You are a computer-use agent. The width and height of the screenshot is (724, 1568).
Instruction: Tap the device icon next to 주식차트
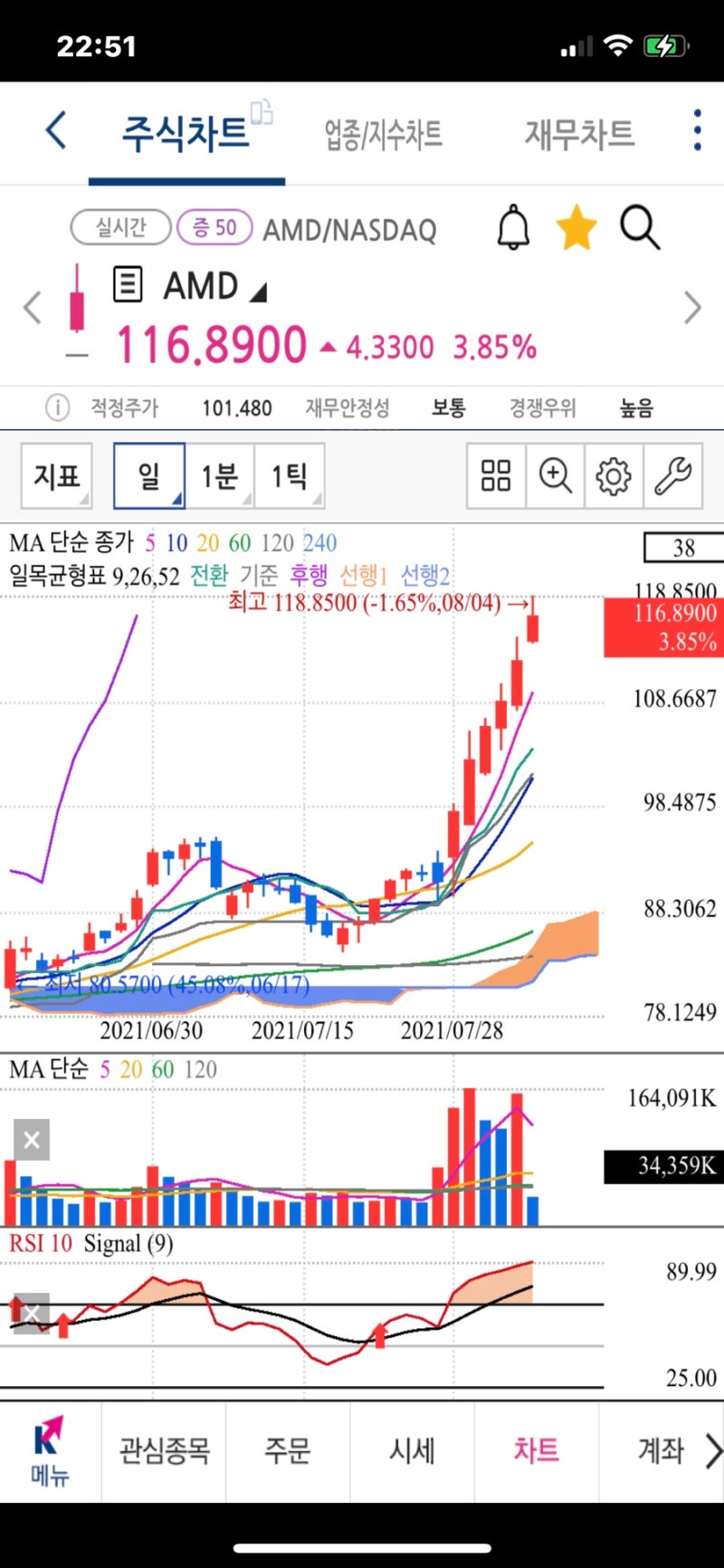pos(262,111)
